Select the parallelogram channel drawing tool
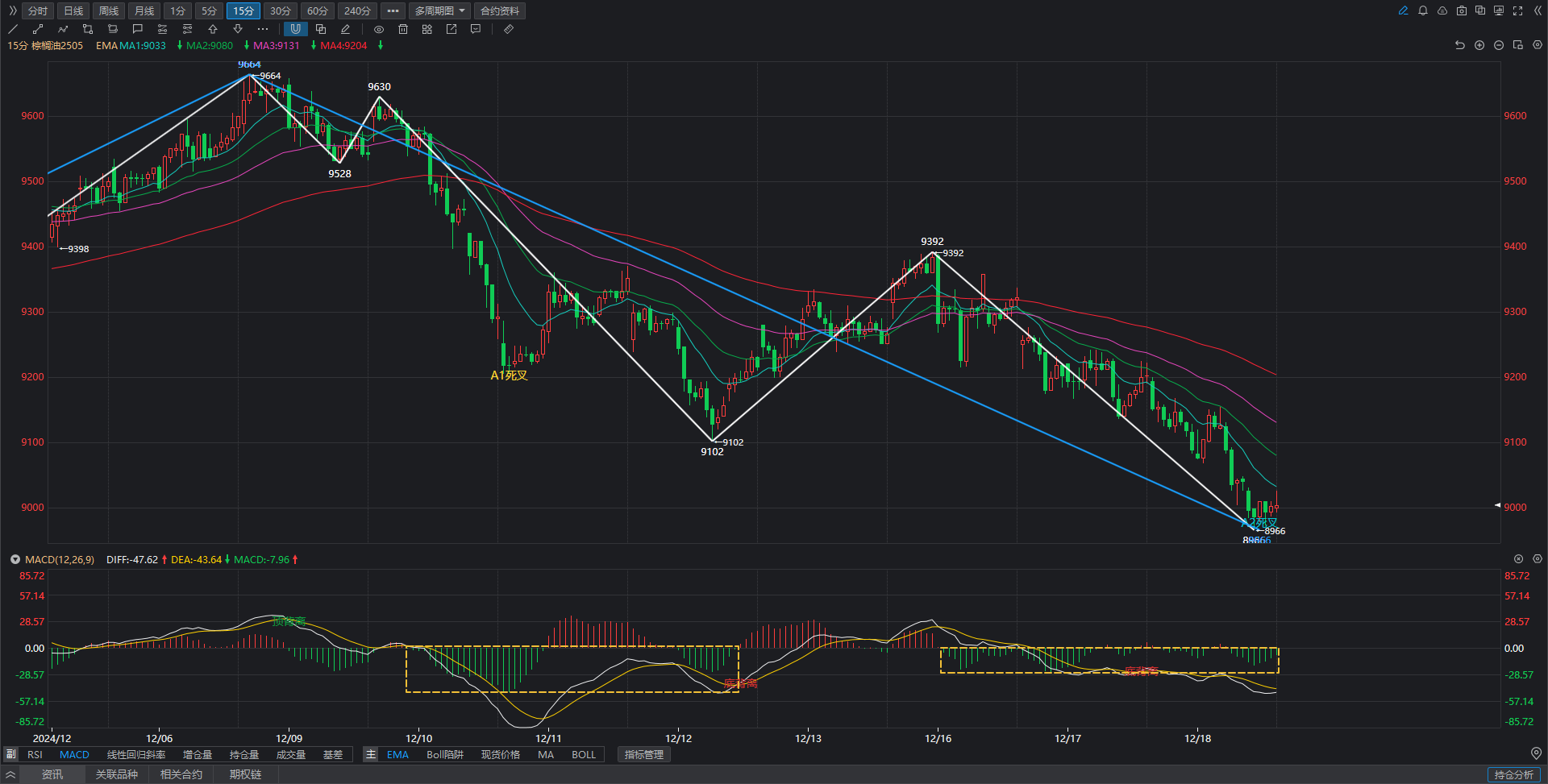 (113, 29)
